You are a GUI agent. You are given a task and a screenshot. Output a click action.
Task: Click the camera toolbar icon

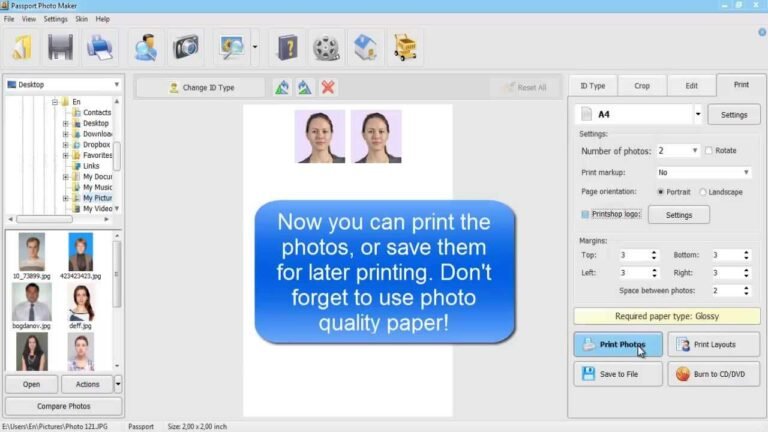pos(185,48)
